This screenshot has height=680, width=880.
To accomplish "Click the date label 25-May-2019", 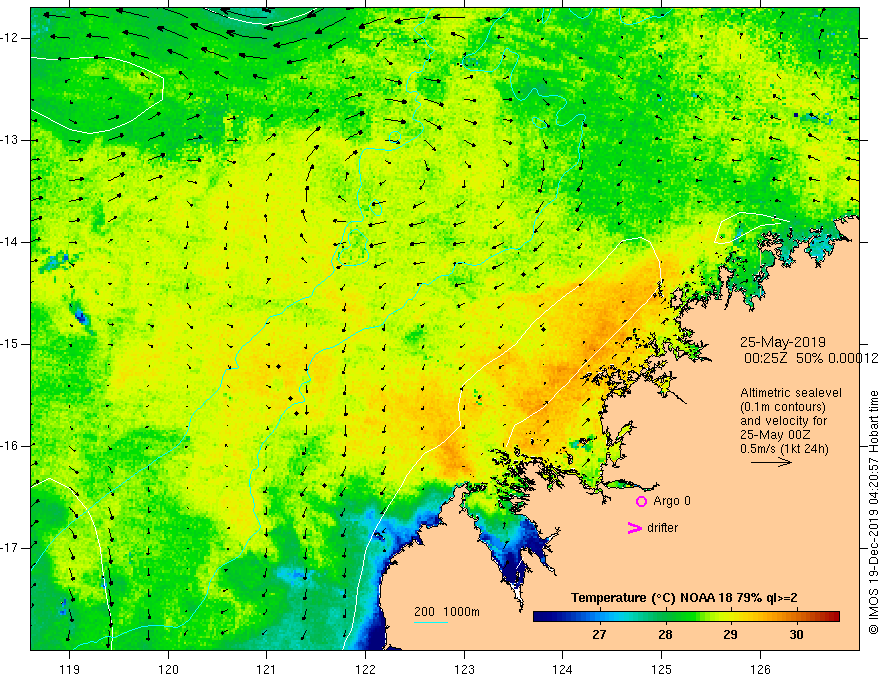I will point(783,342).
